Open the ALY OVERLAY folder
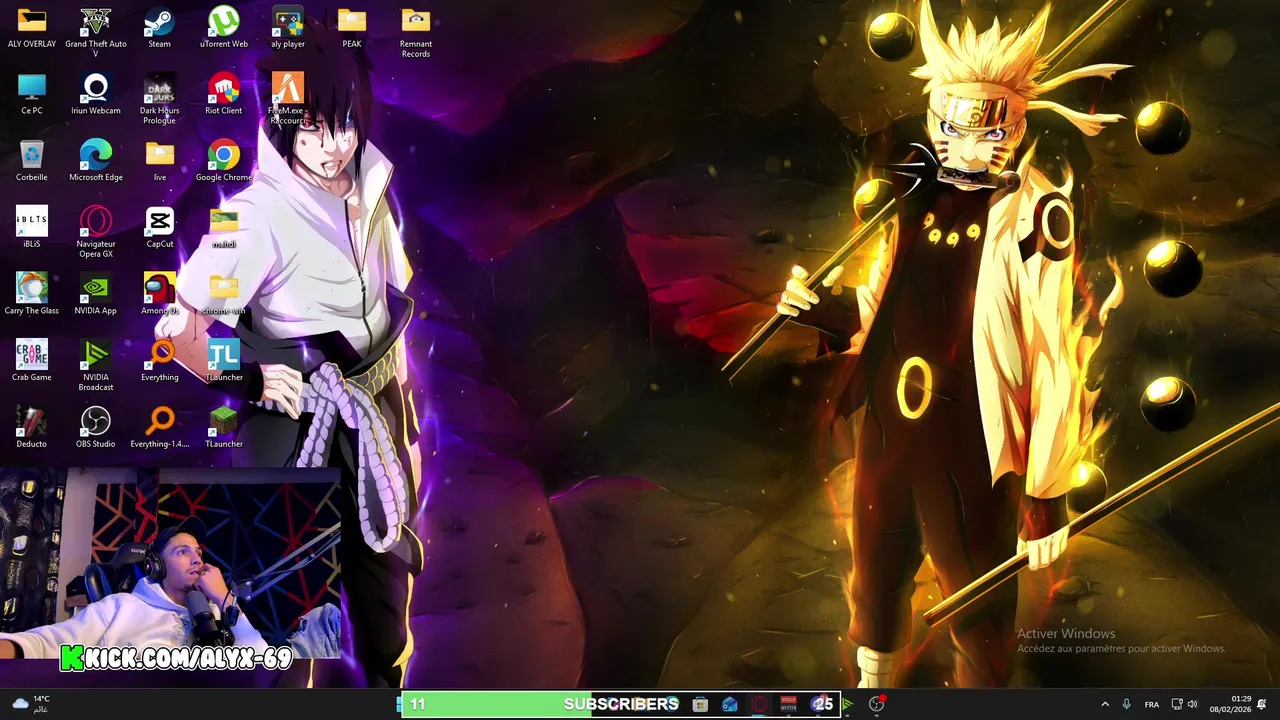1280x720 pixels. 32,28
